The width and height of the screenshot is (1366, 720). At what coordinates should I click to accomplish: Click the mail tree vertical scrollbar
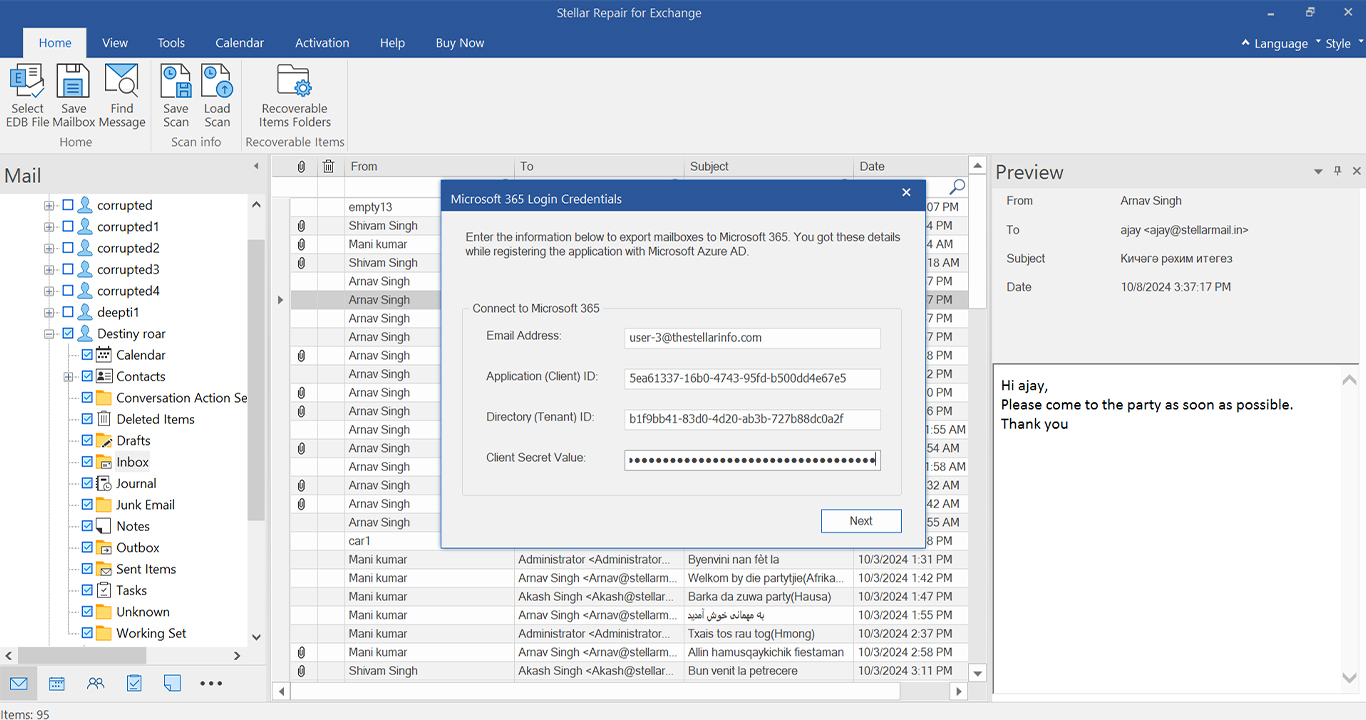[256, 380]
